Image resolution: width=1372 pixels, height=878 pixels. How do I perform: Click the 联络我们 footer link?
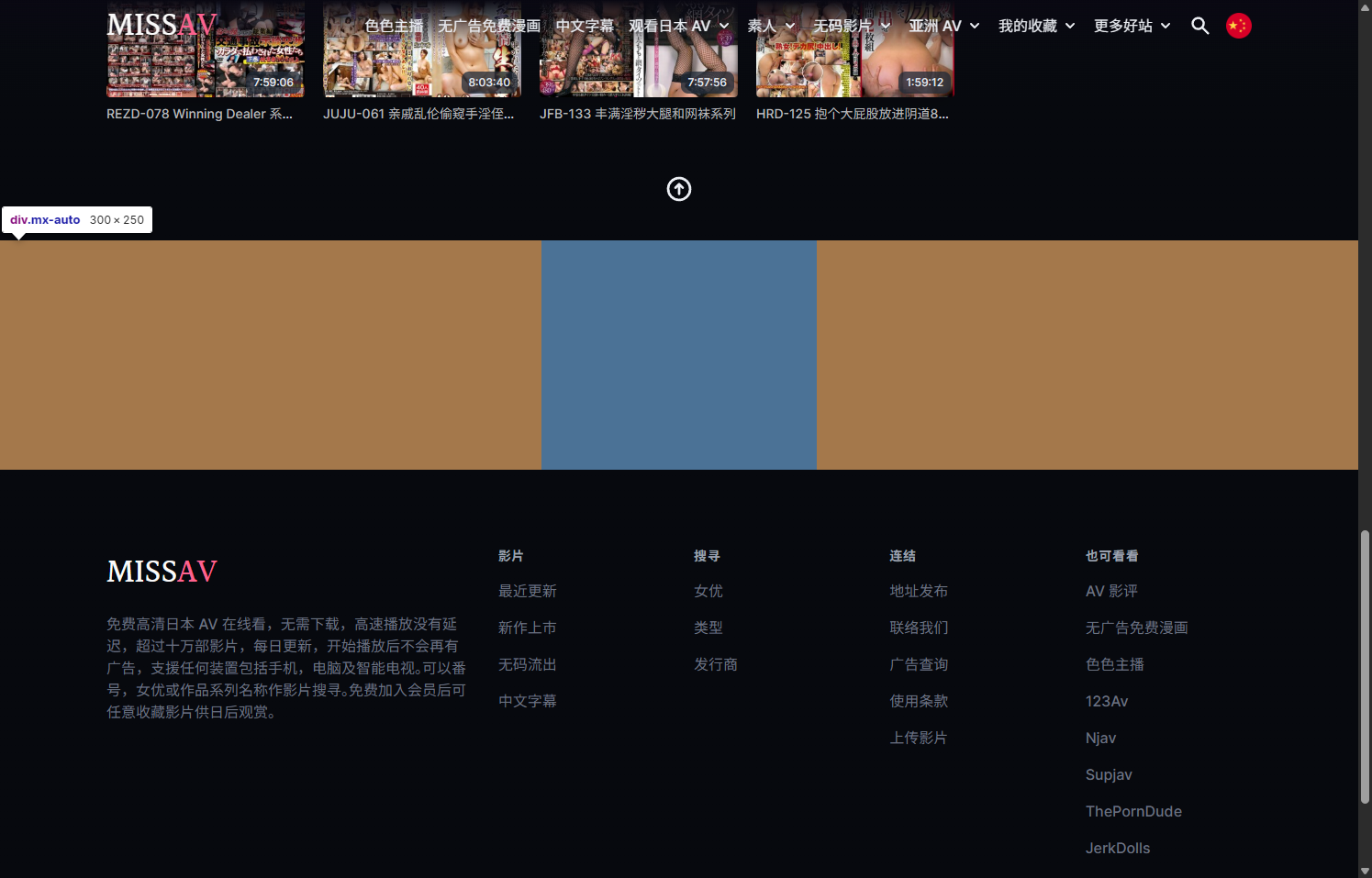tap(919, 628)
